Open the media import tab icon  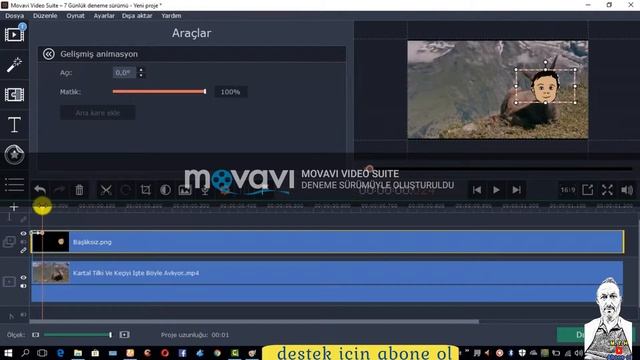click(x=14, y=35)
